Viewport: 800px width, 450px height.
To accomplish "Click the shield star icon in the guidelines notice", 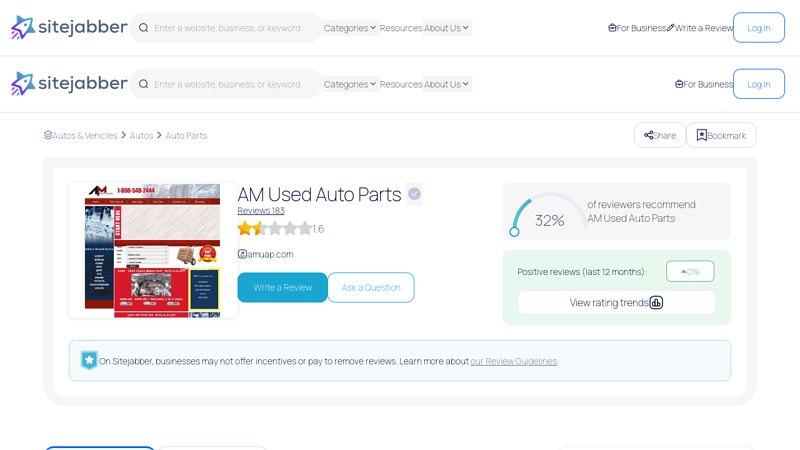I will coord(89,360).
